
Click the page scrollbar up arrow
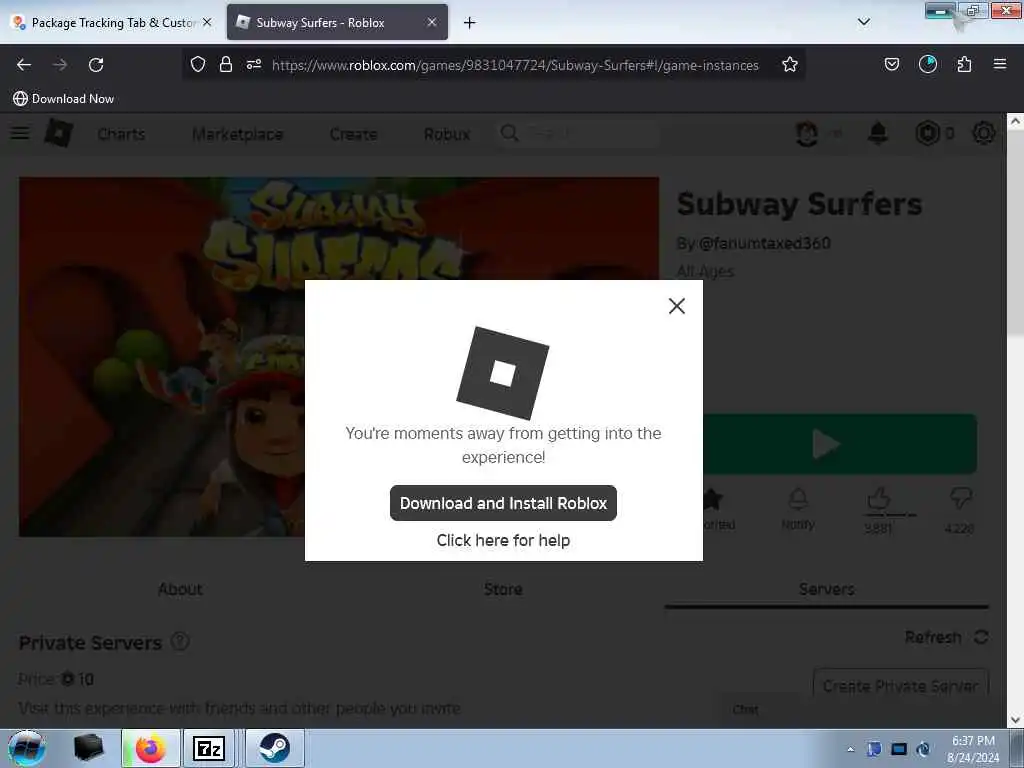(x=1015, y=121)
